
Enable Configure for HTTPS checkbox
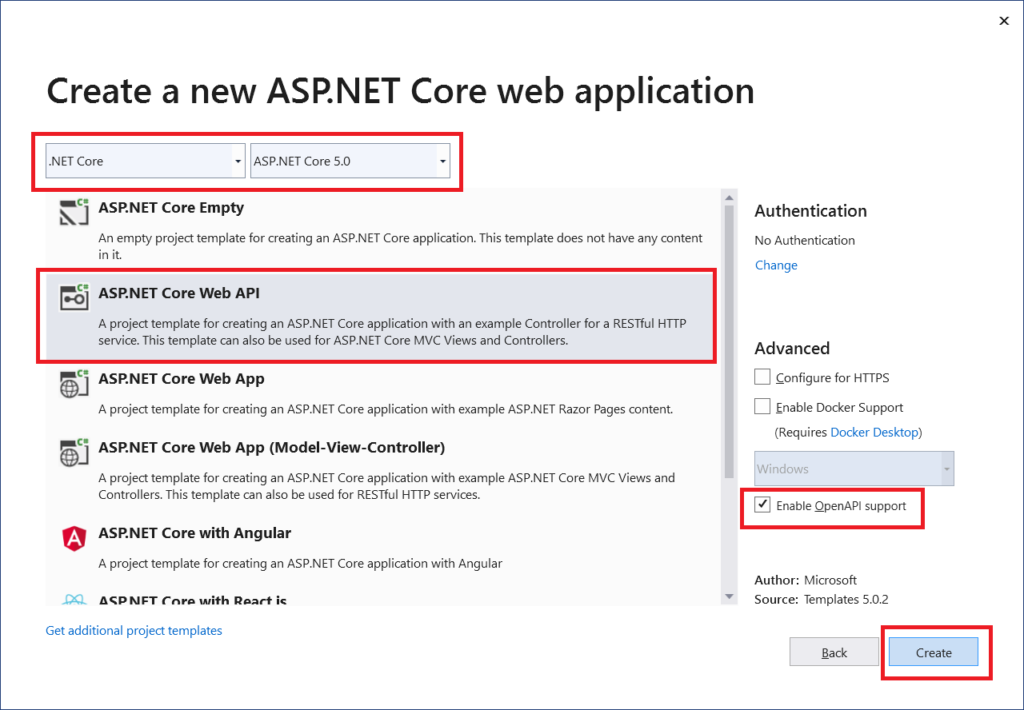click(762, 377)
